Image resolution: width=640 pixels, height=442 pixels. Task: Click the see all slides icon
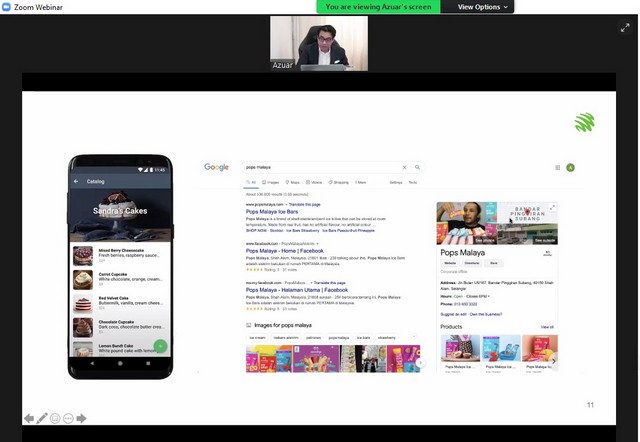point(55,418)
